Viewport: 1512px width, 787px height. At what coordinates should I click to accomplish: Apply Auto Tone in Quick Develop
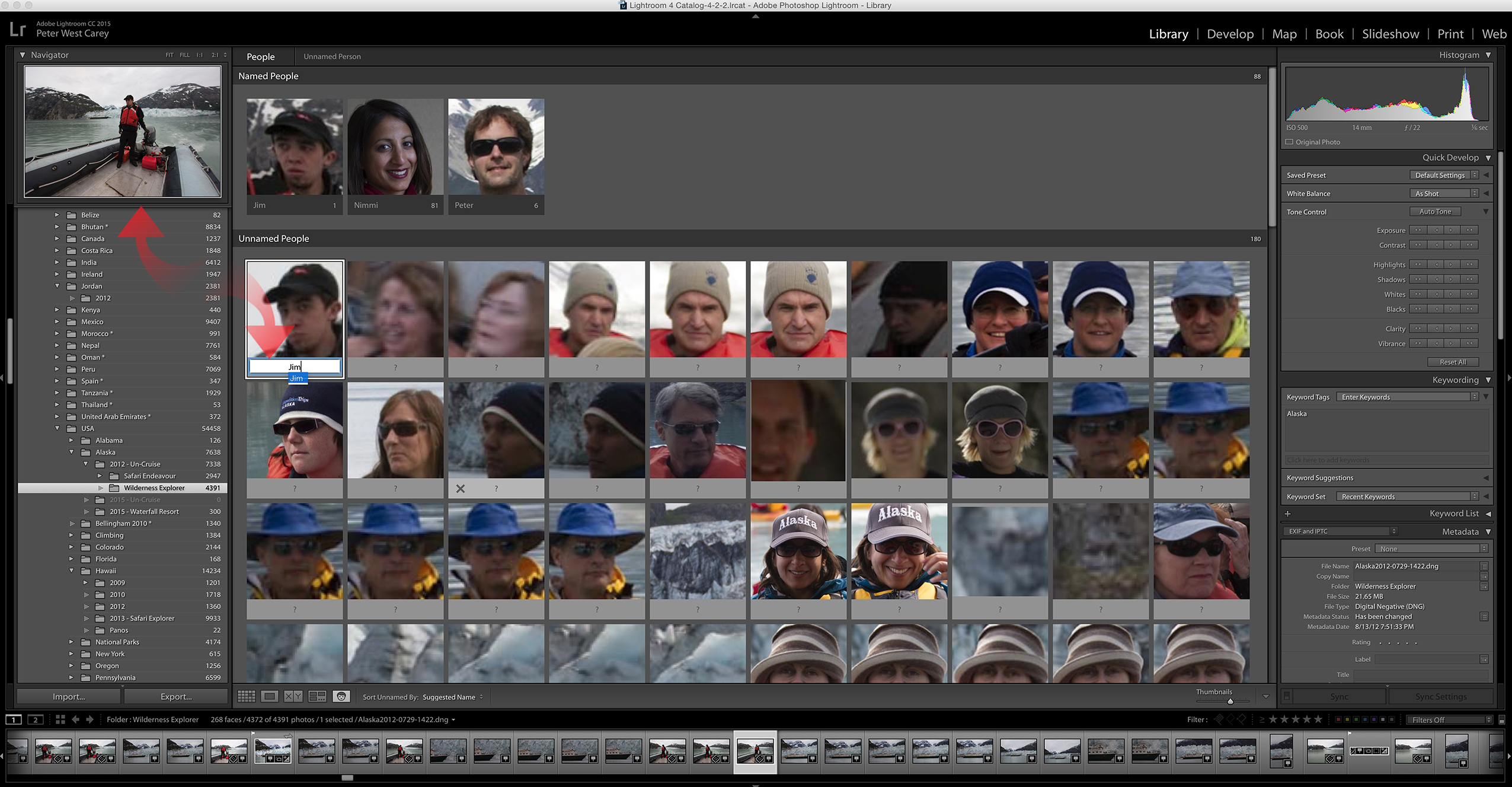[x=1435, y=212]
